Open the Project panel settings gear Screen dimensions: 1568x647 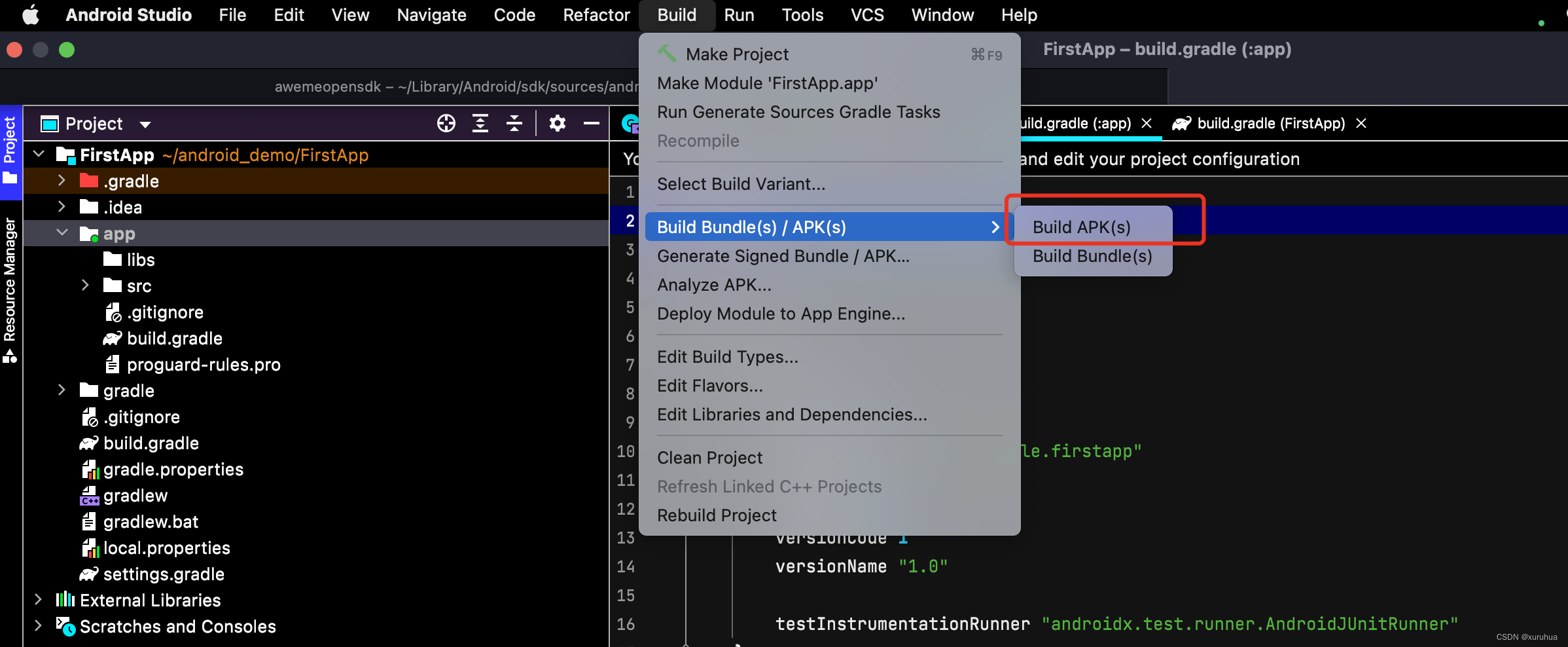pyautogui.click(x=558, y=123)
